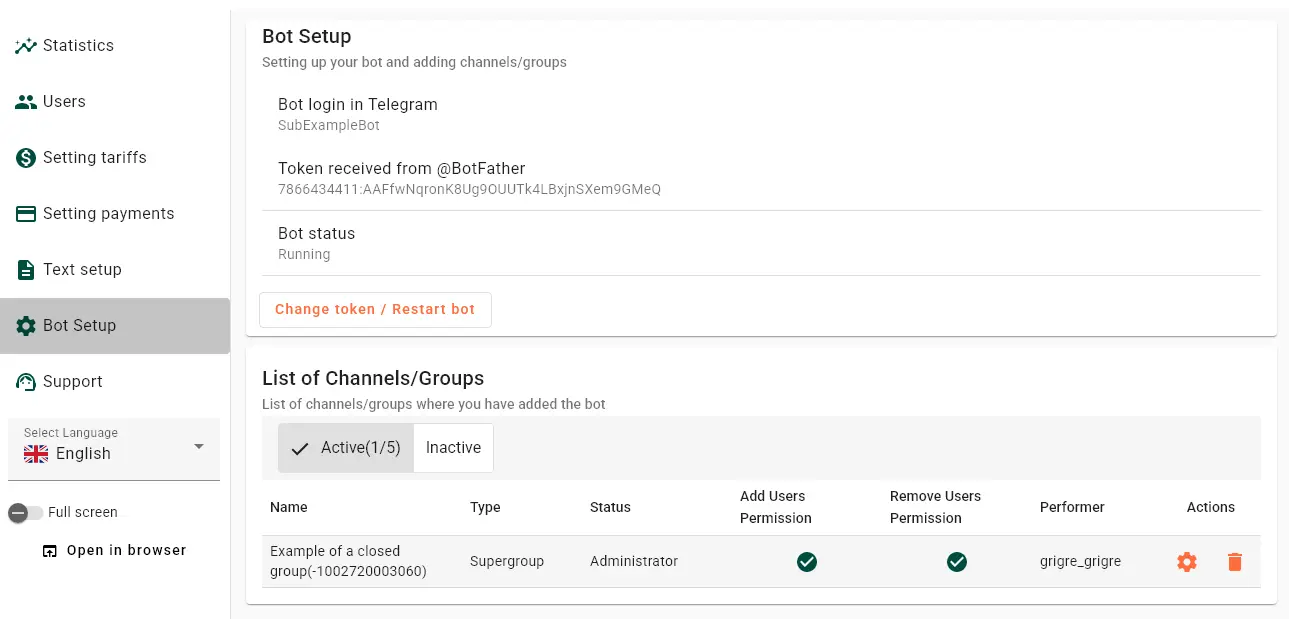Click the Add Users Permission header
The width and height of the screenshot is (1289, 619).
(x=776, y=508)
